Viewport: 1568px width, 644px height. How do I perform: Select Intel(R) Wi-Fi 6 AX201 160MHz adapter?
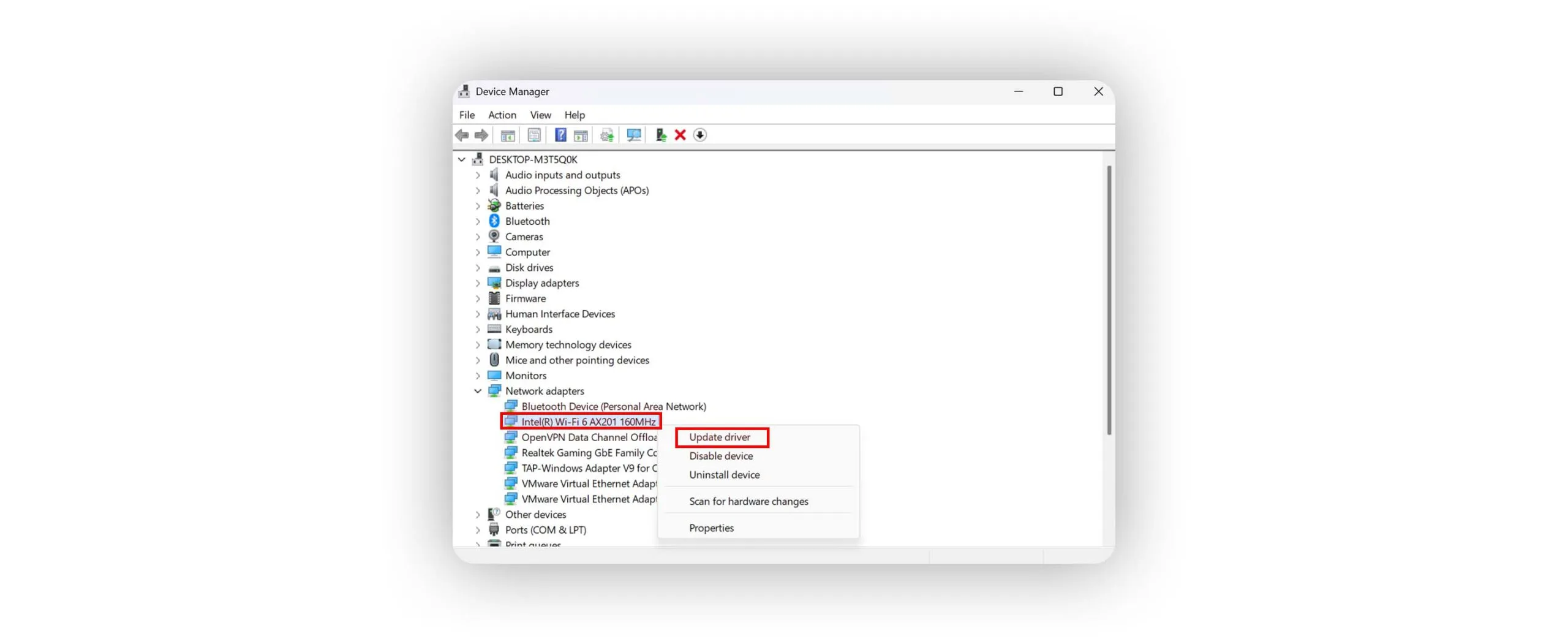pyautogui.click(x=588, y=422)
